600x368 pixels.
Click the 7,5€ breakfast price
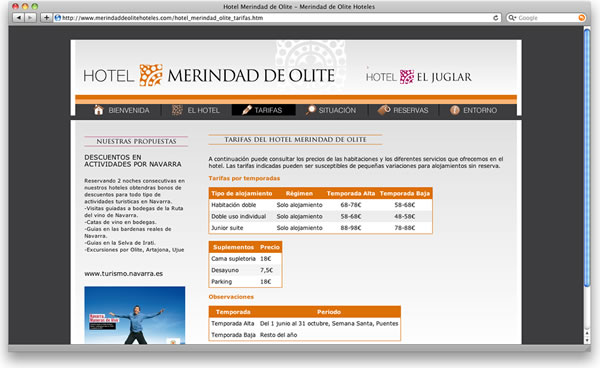266,270
